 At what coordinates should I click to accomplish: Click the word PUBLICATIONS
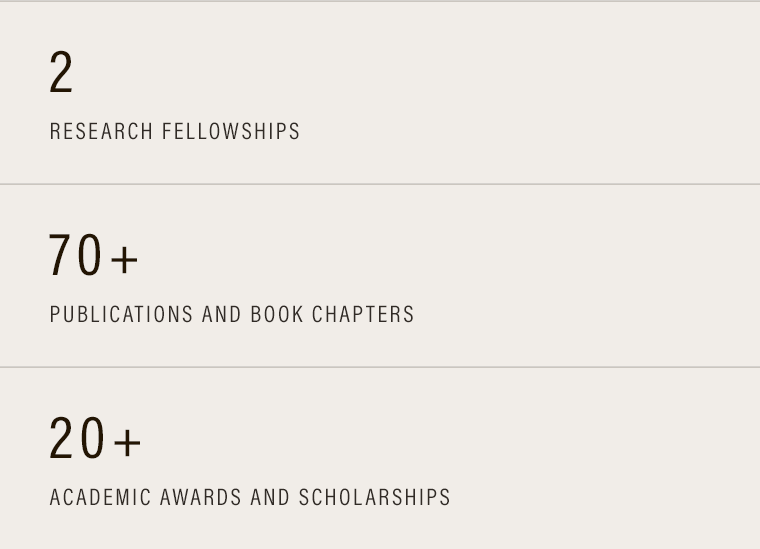point(121,314)
